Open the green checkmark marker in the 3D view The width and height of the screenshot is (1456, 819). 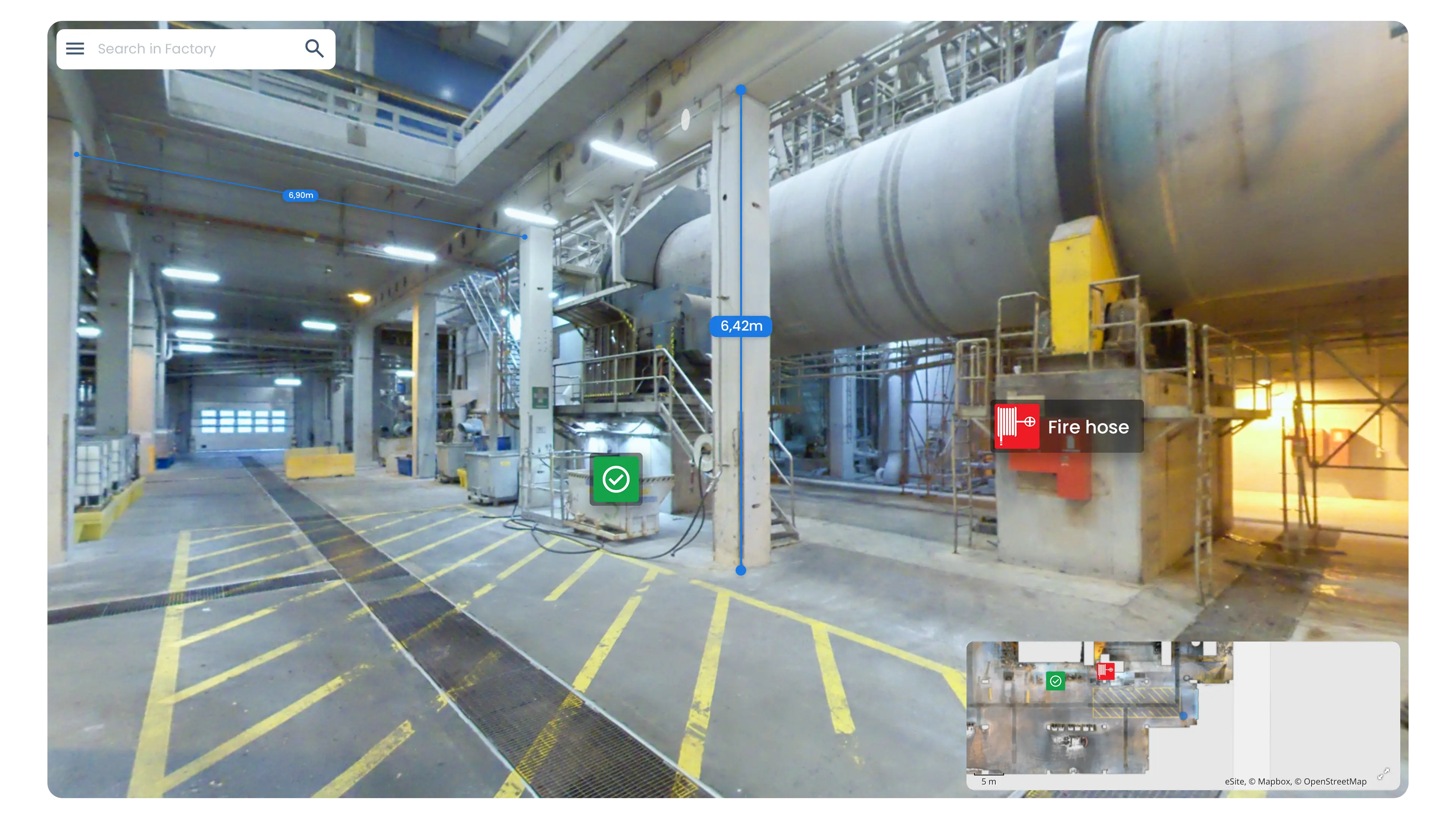(x=615, y=479)
